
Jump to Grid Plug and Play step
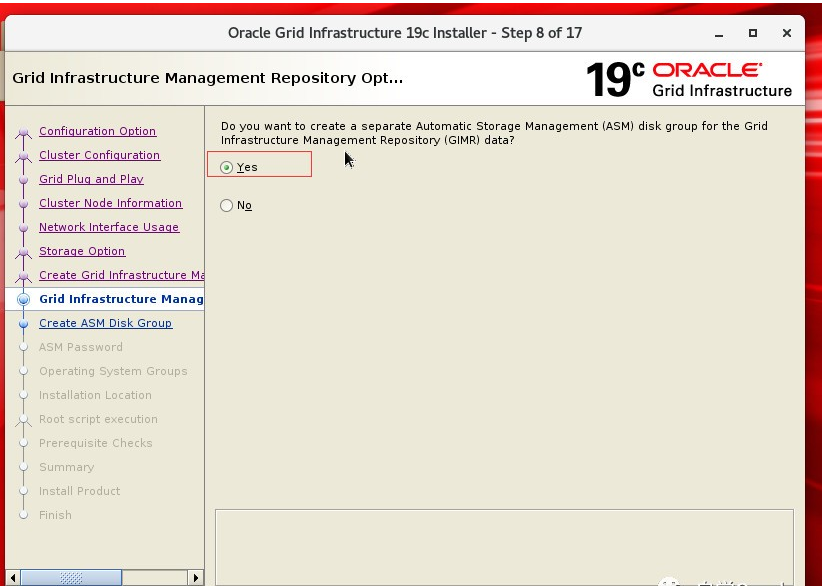(91, 179)
